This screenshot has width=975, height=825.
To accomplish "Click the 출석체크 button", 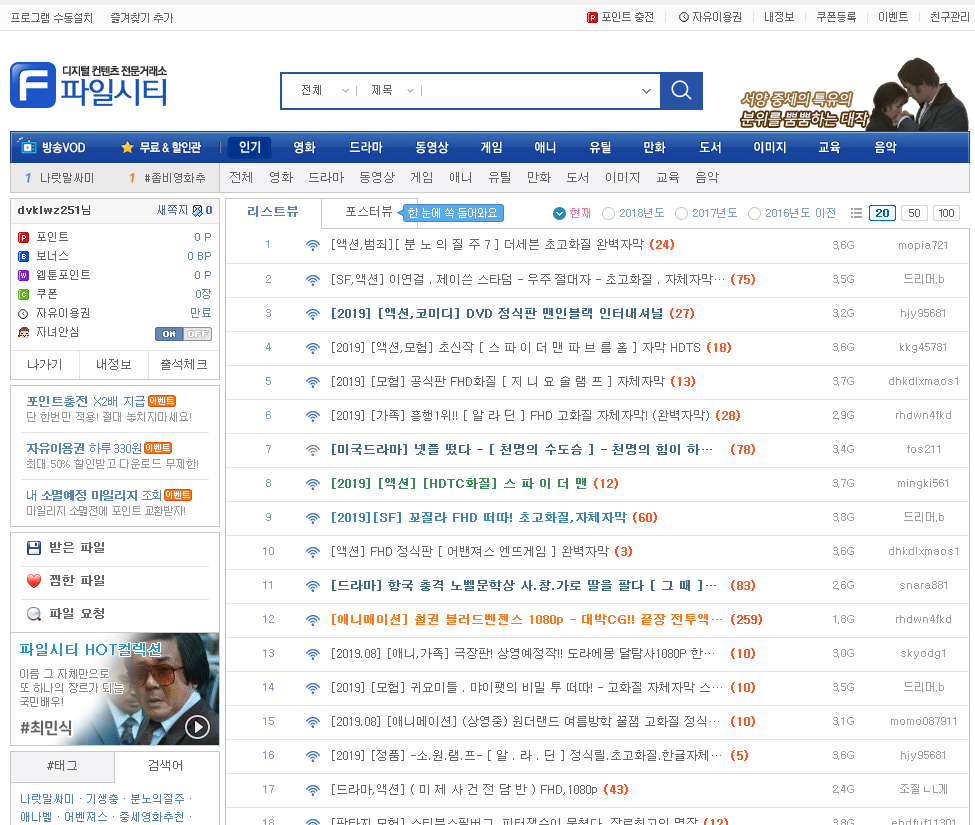I will pyautogui.click(x=184, y=365).
